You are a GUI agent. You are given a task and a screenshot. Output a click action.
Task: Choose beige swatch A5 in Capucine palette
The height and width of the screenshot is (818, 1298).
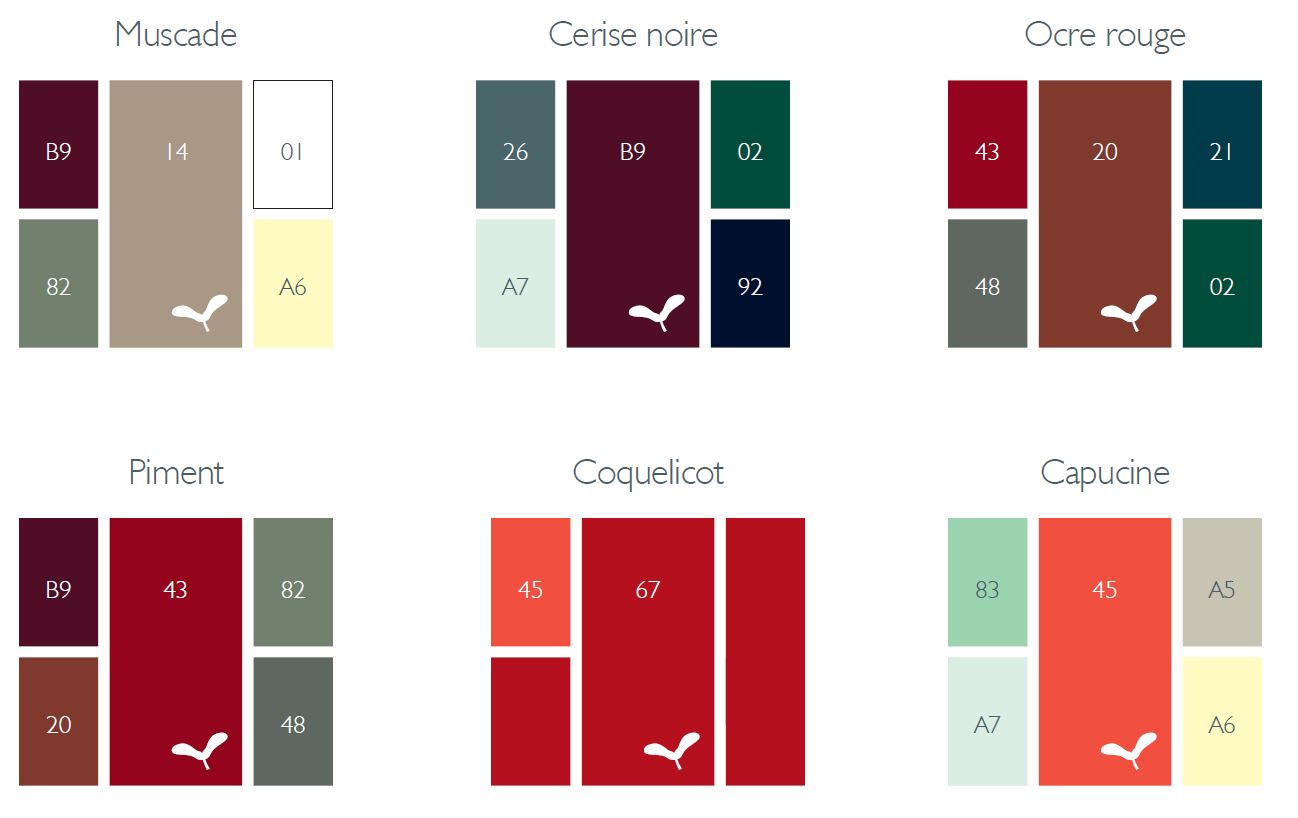point(1222,583)
